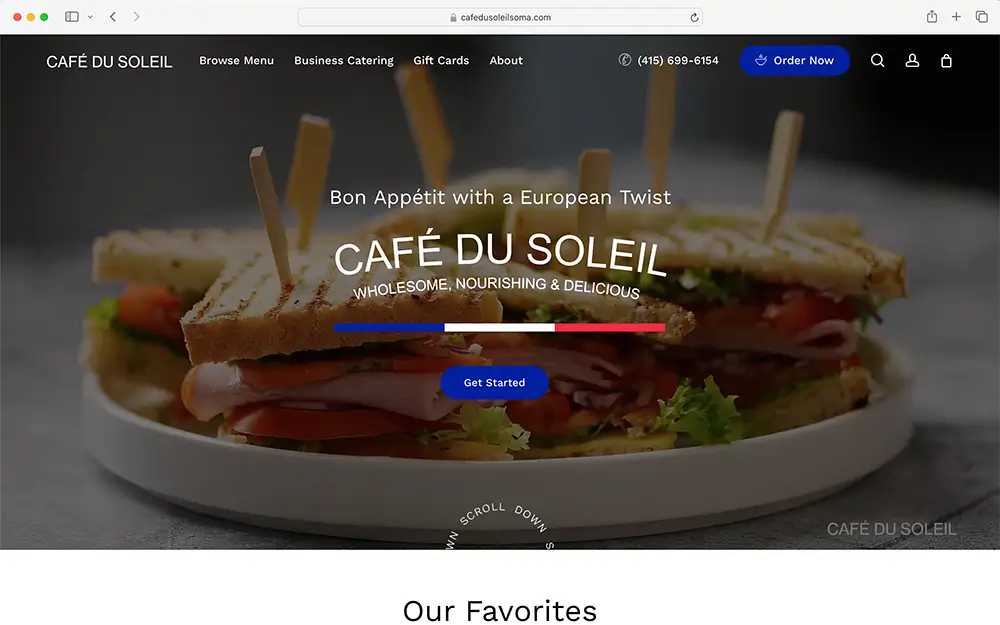Click the Get Started button

tap(494, 383)
